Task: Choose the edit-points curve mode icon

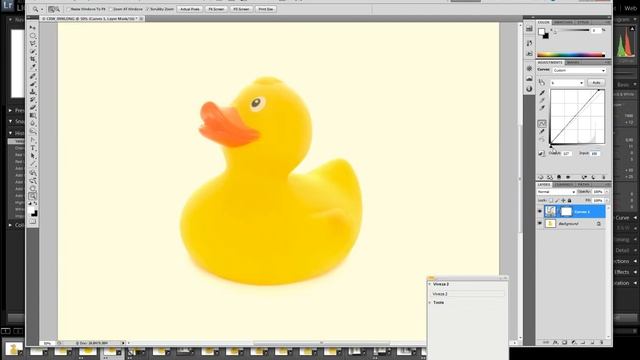Action: click(x=542, y=124)
